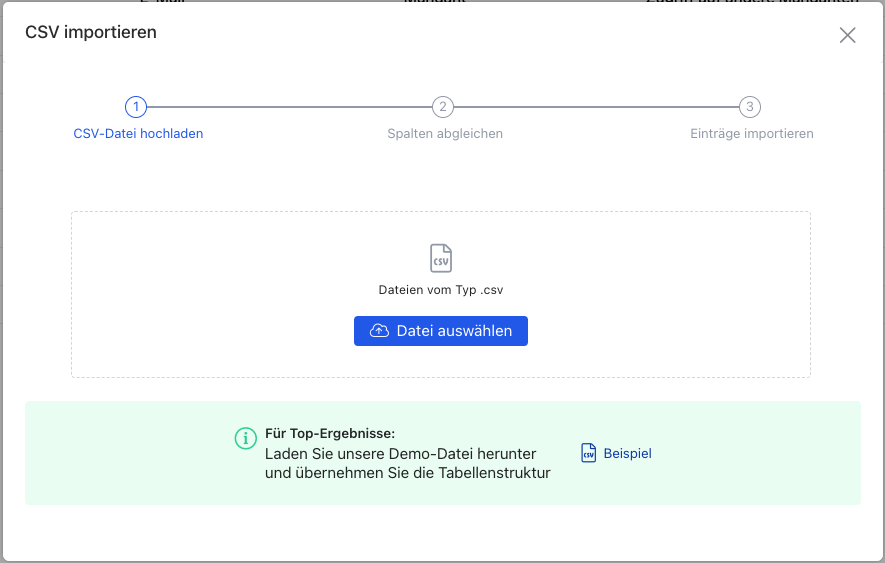Screen dimensions: 885x563
Task: Click the green info icon
Action: [x=245, y=439]
